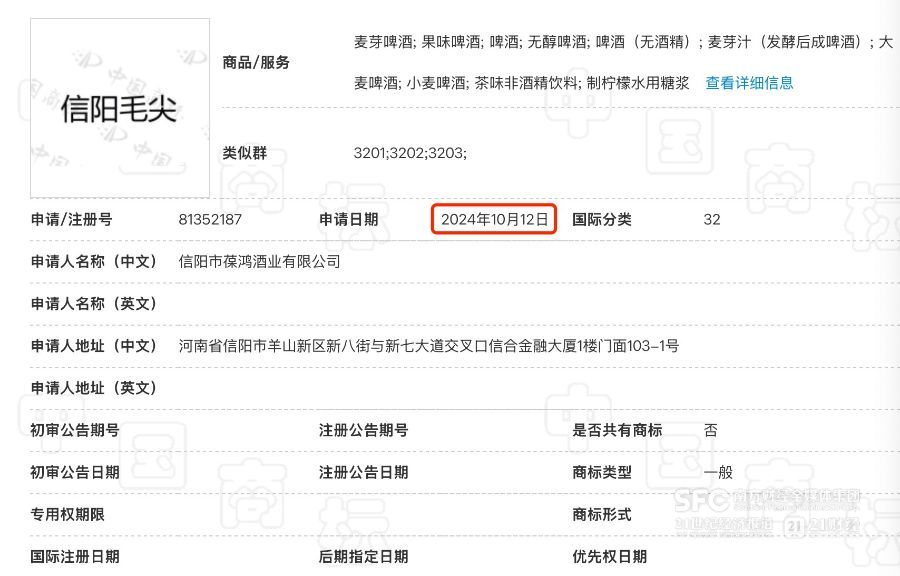Open the 查看详细信息 link
Screen dimensions: 900x576
point(749,83)
